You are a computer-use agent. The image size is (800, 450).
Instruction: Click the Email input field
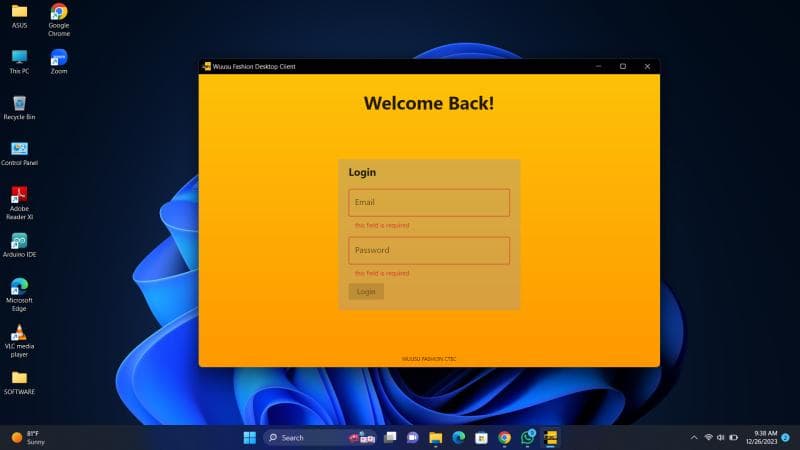[x=429, y=203]
